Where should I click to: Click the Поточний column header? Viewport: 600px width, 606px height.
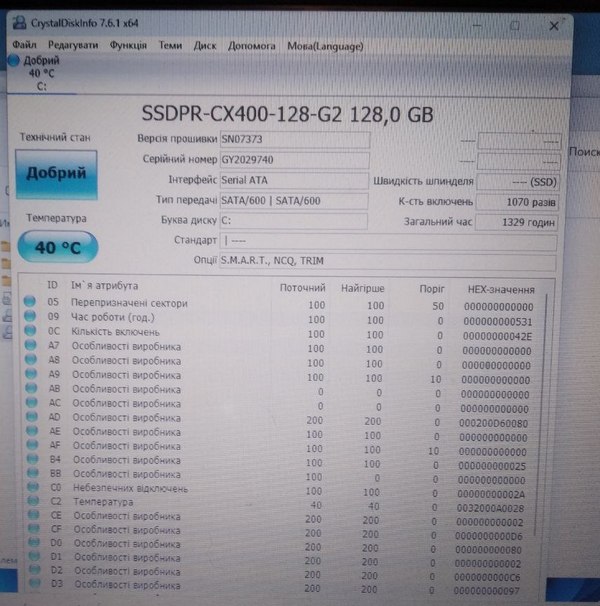(302, 287)
